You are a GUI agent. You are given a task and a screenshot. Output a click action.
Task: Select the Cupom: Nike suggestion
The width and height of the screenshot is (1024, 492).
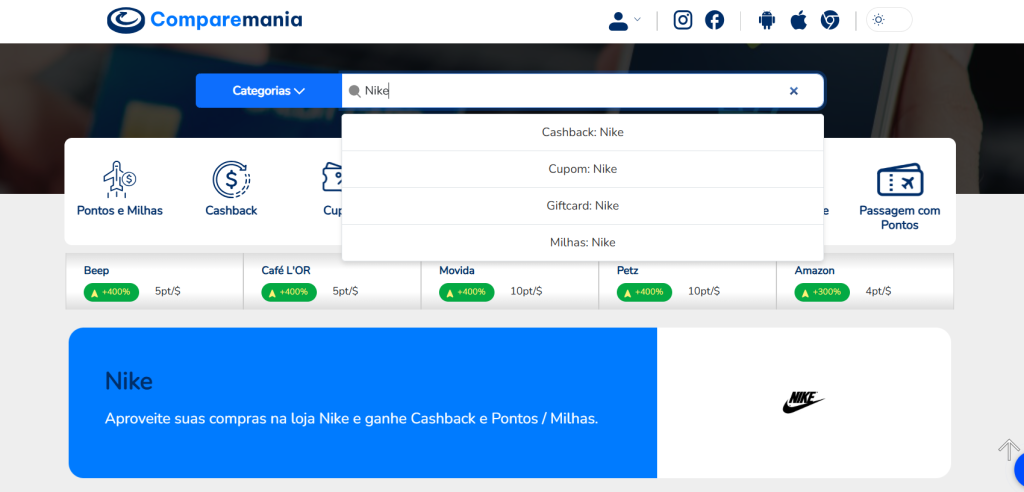click(x=582, y=169)
